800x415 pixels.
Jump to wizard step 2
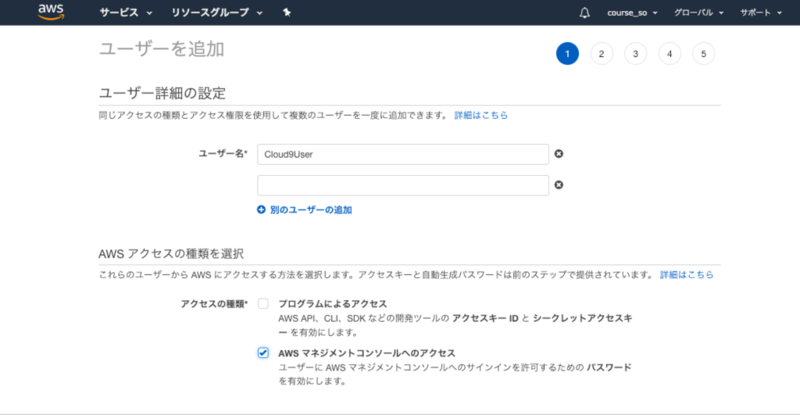(x=602, y=54)
